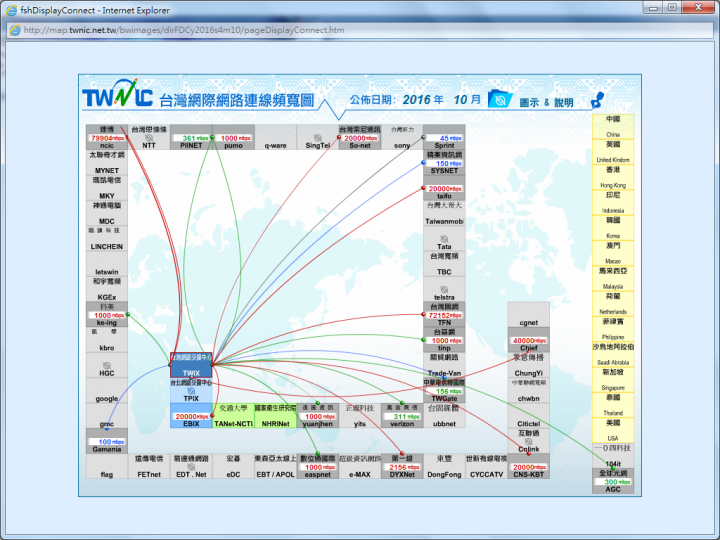This screenshot has height=540, width=720.
Task: Select the CNS-KBT provider cell
Action: (x=529, y=466)
